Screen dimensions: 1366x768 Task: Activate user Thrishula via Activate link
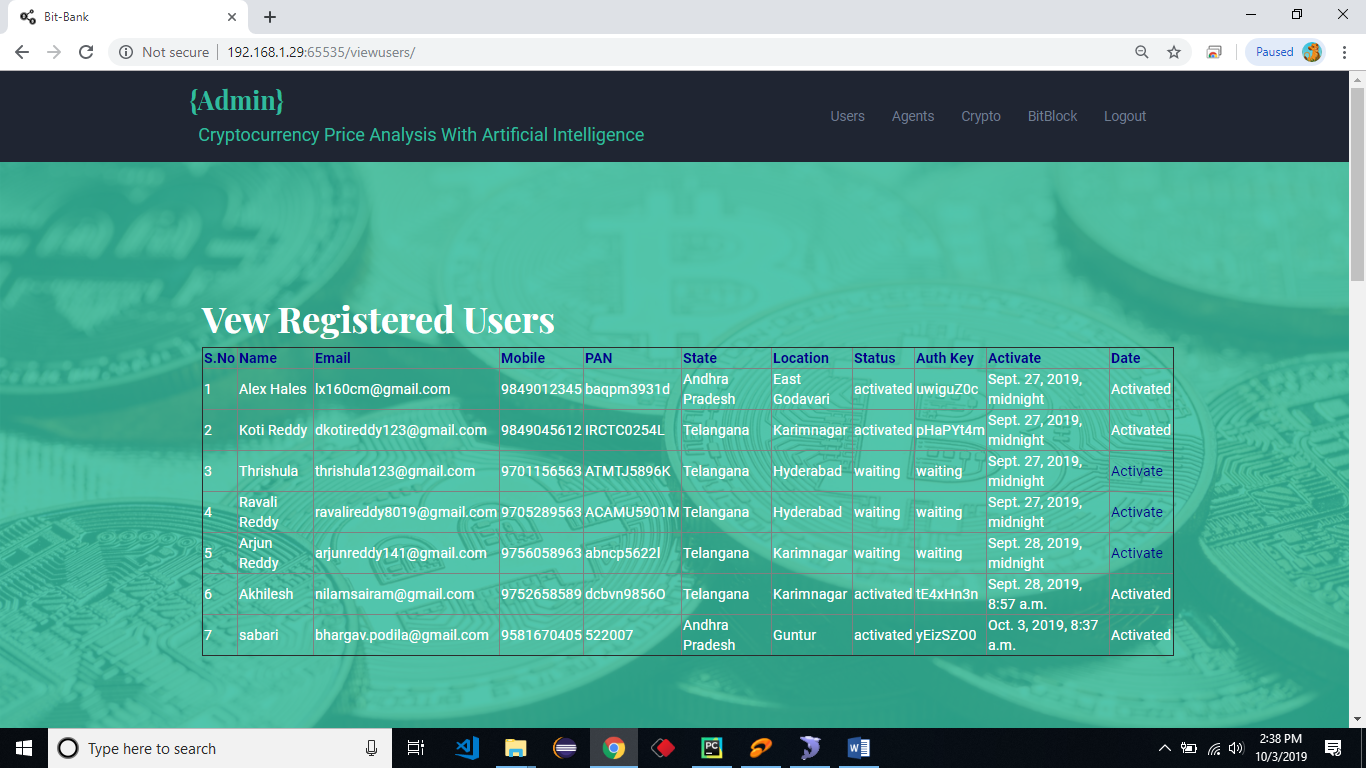pos(1137,471)
